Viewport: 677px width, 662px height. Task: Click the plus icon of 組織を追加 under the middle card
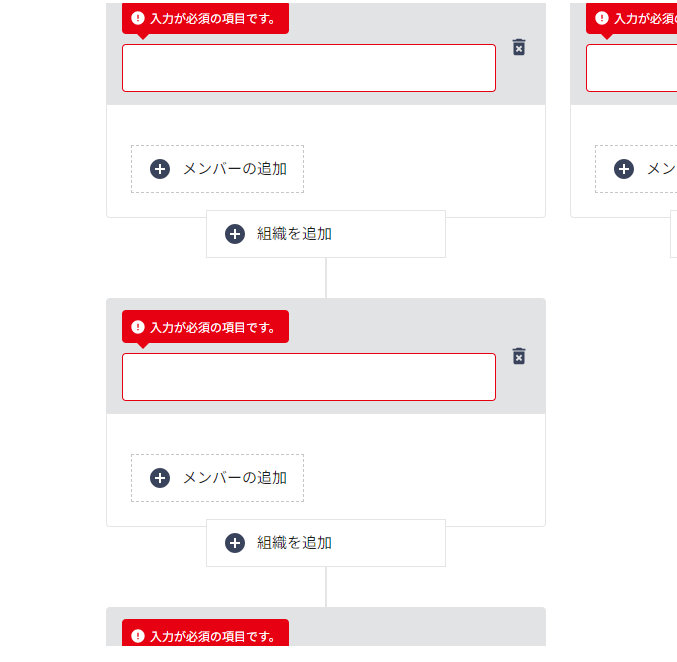tap(235, 543)
